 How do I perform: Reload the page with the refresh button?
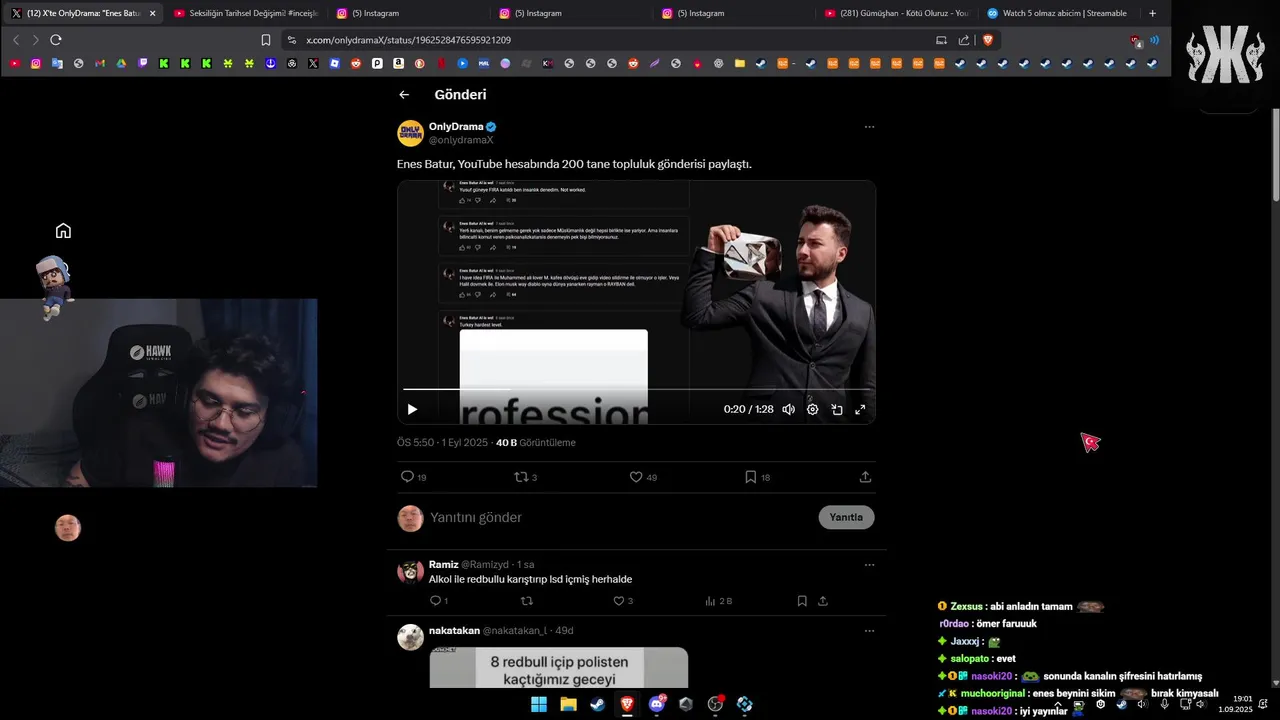[x=56, y=40]
